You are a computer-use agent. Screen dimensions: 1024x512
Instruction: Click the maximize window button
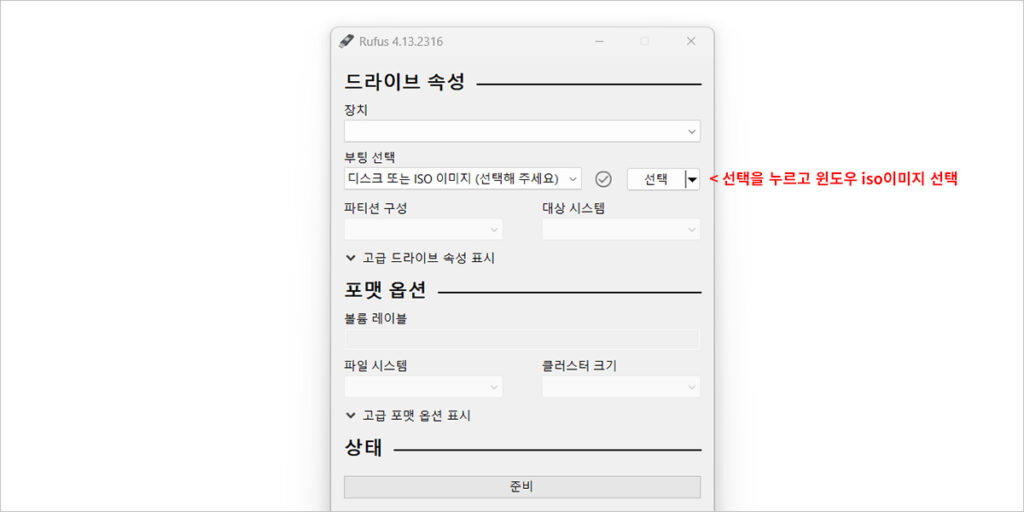(x=644, y=42)
